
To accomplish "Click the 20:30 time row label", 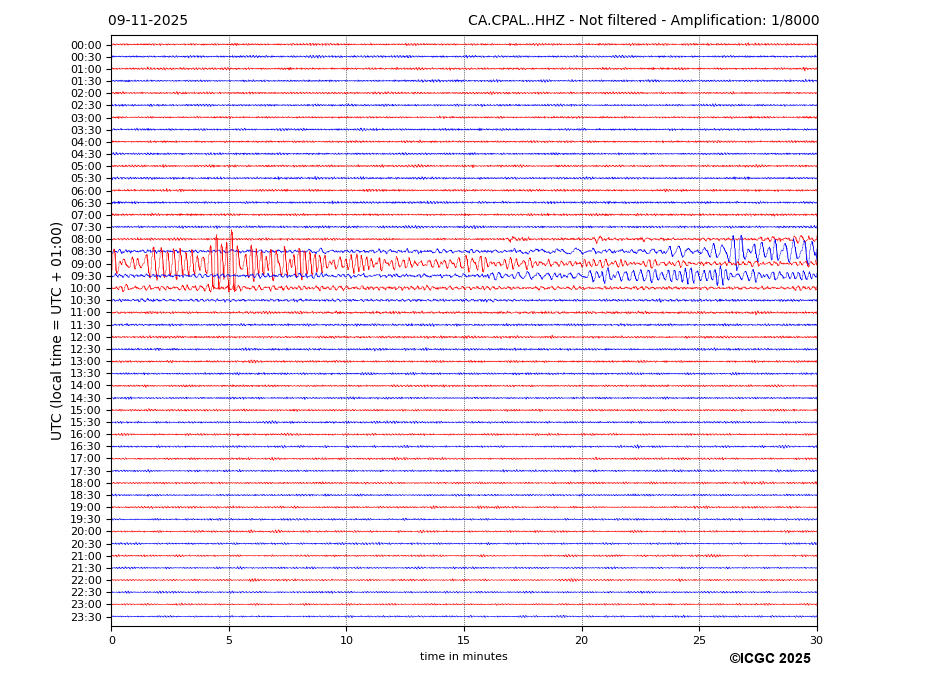I will coord(86,544).
